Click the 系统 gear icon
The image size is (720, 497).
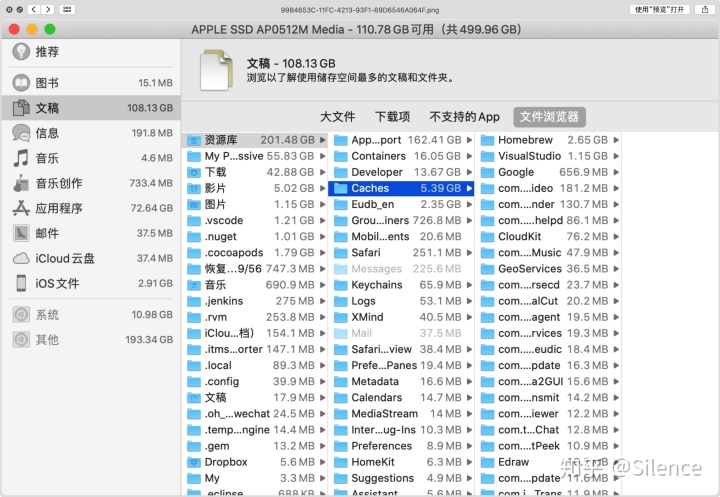pyautogui.click(x=21, y=315)
